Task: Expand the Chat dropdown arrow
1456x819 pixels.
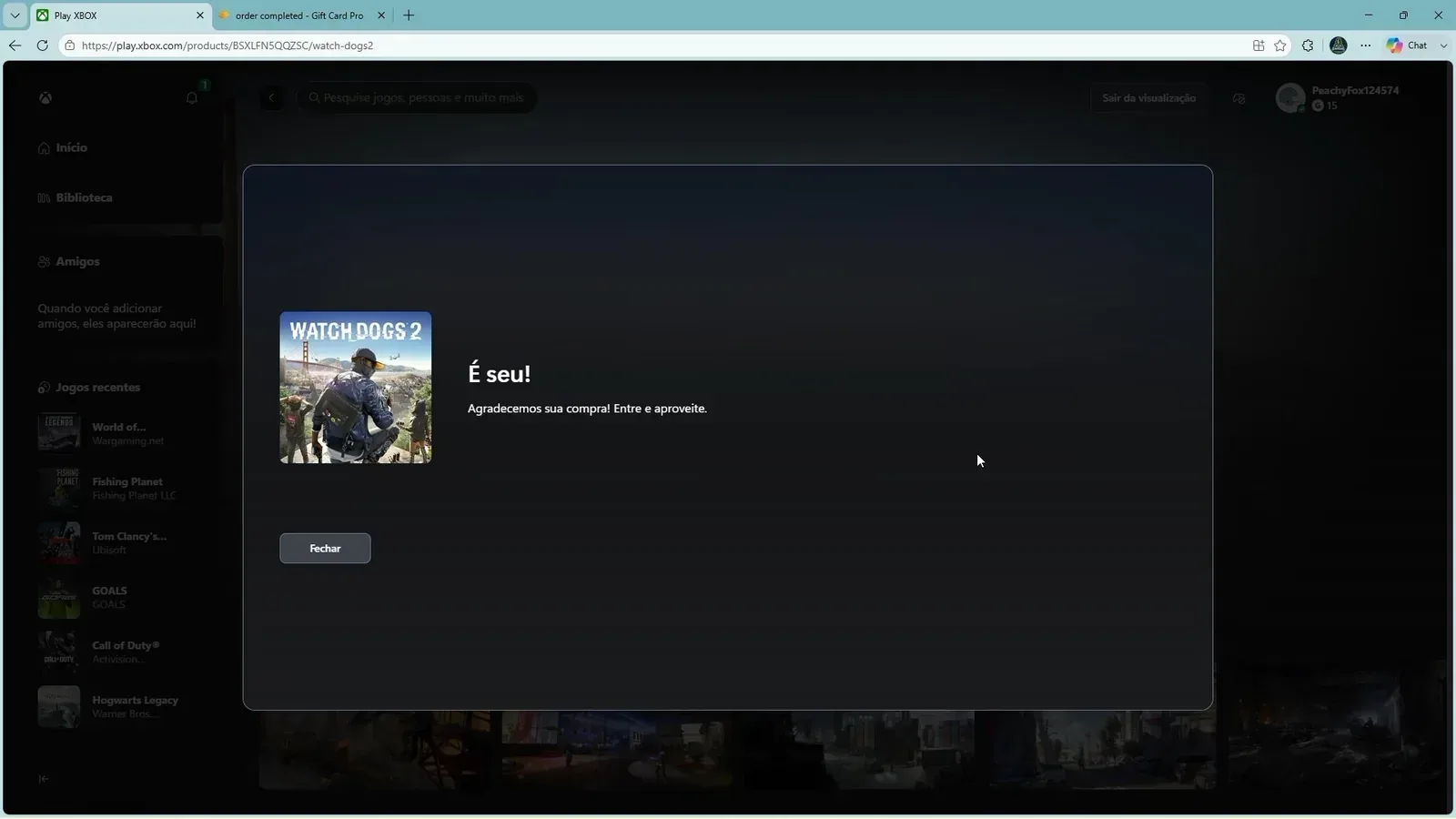Action: coord(1443,45)
